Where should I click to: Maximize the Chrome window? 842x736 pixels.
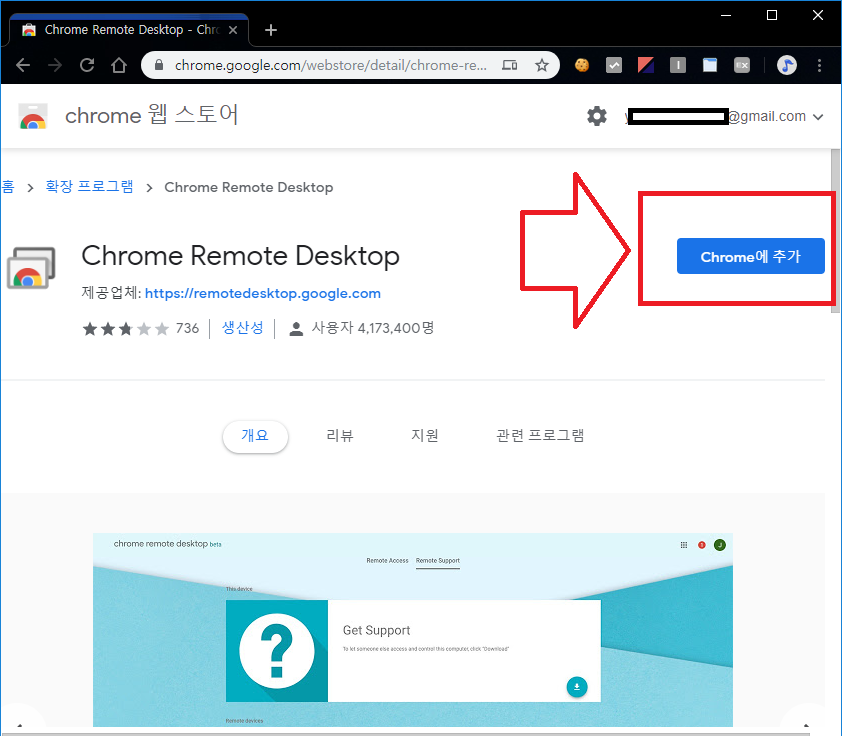pyautogui.click(x=772, y=16)
